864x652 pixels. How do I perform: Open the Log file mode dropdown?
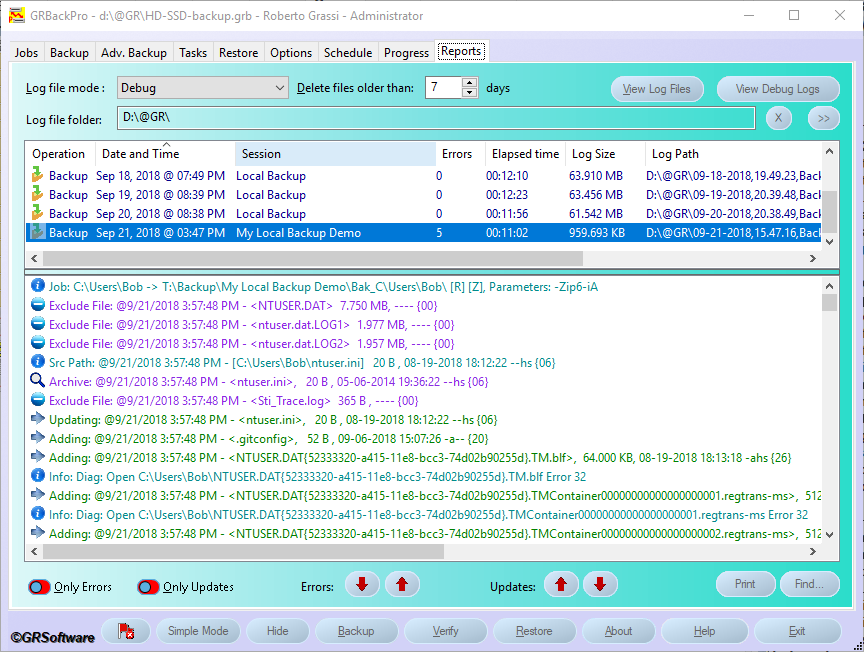[202, 88]
